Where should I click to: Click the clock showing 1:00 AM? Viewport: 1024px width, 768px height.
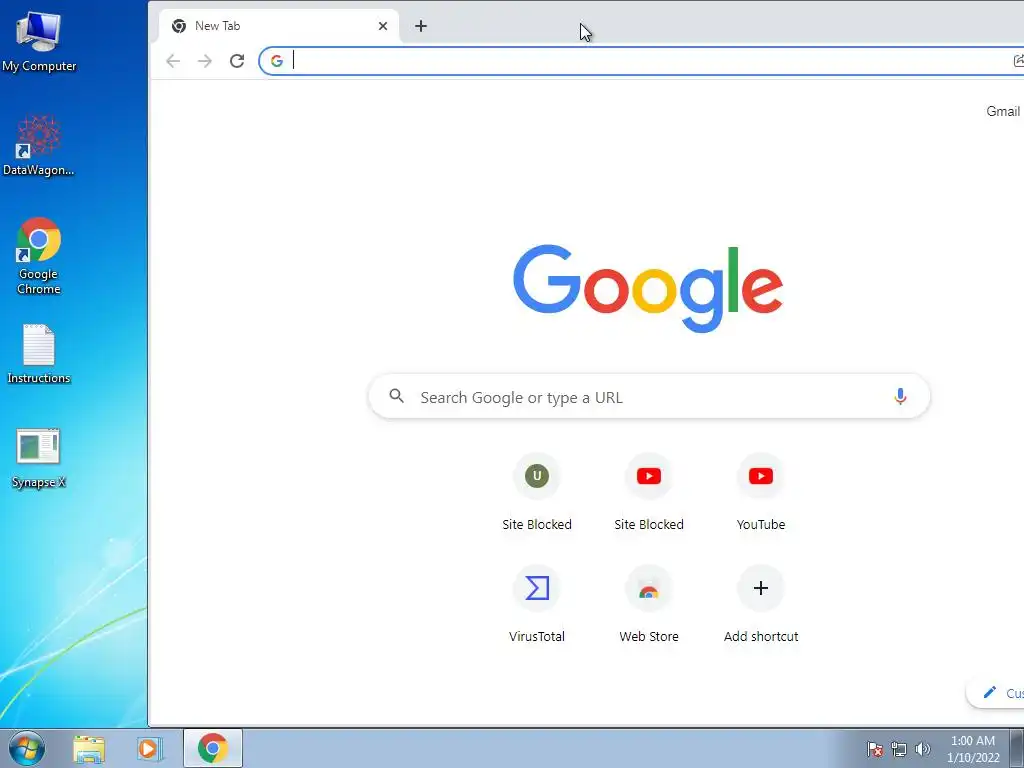click(973, 749)
